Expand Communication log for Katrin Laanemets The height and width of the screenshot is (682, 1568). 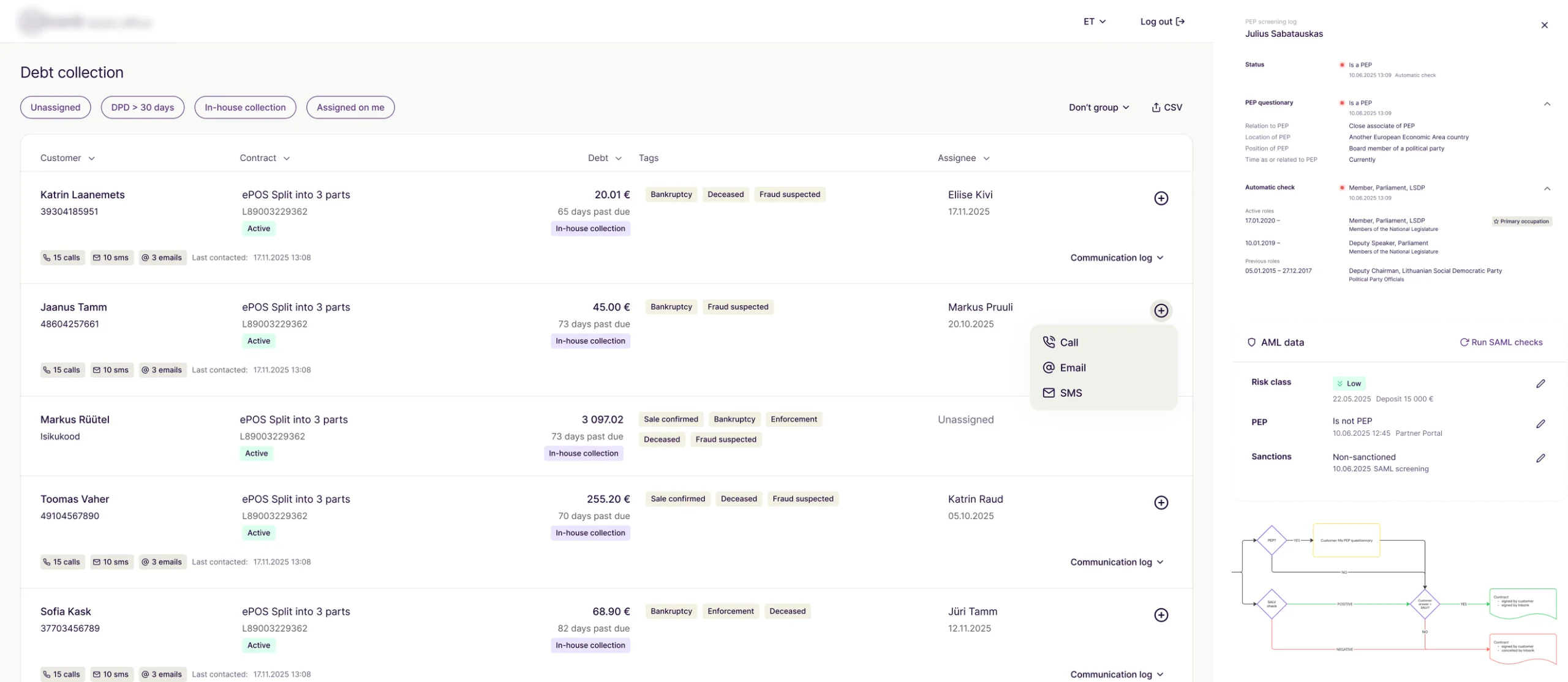pyautogui.click(x=1117, y=258)
